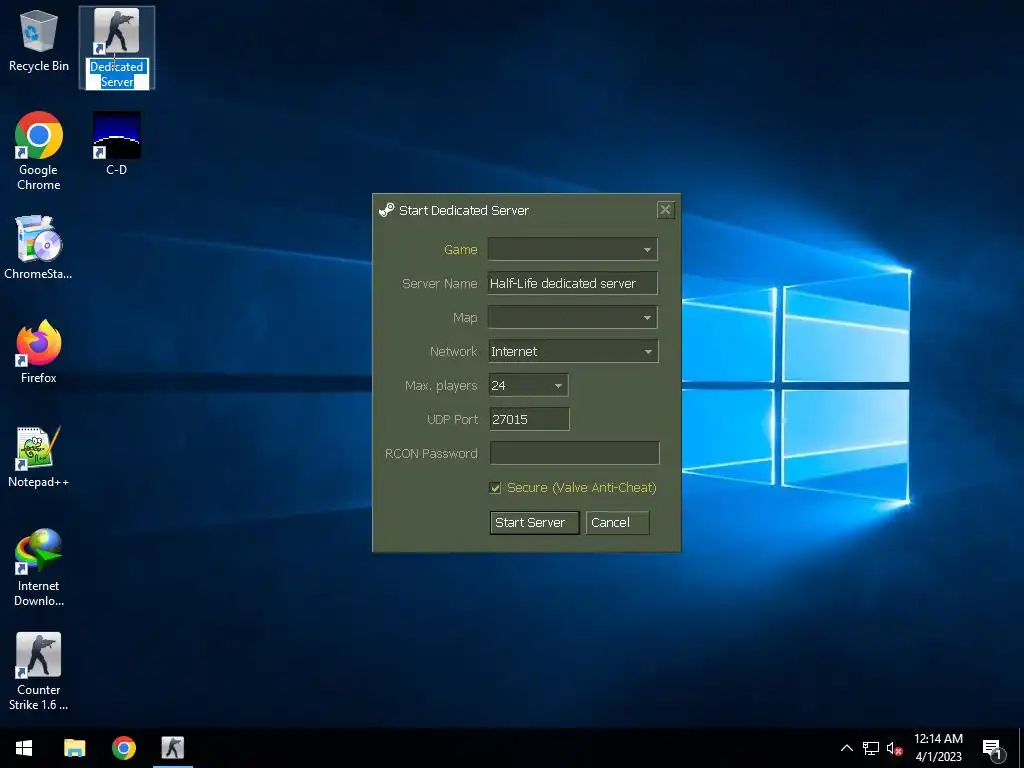Click the RCON Password label

[431, 453]
